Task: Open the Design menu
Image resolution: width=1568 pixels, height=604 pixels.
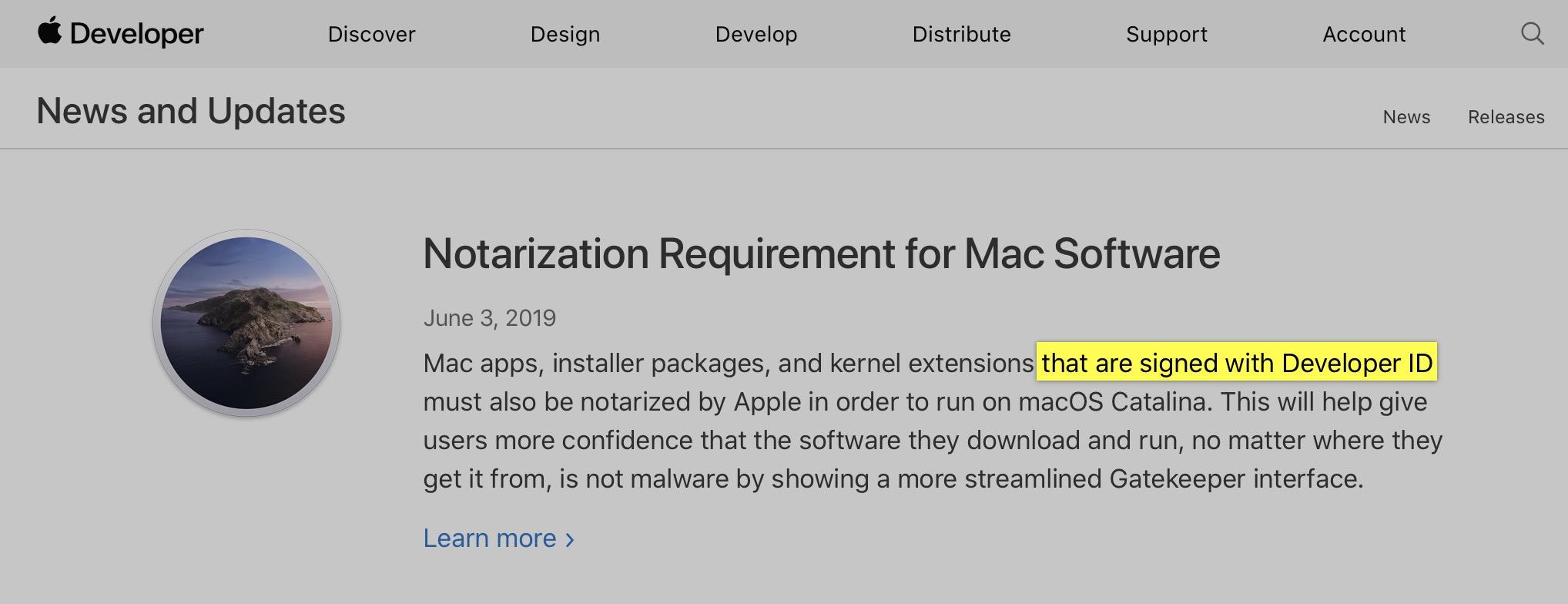Action: coord(565,35)
